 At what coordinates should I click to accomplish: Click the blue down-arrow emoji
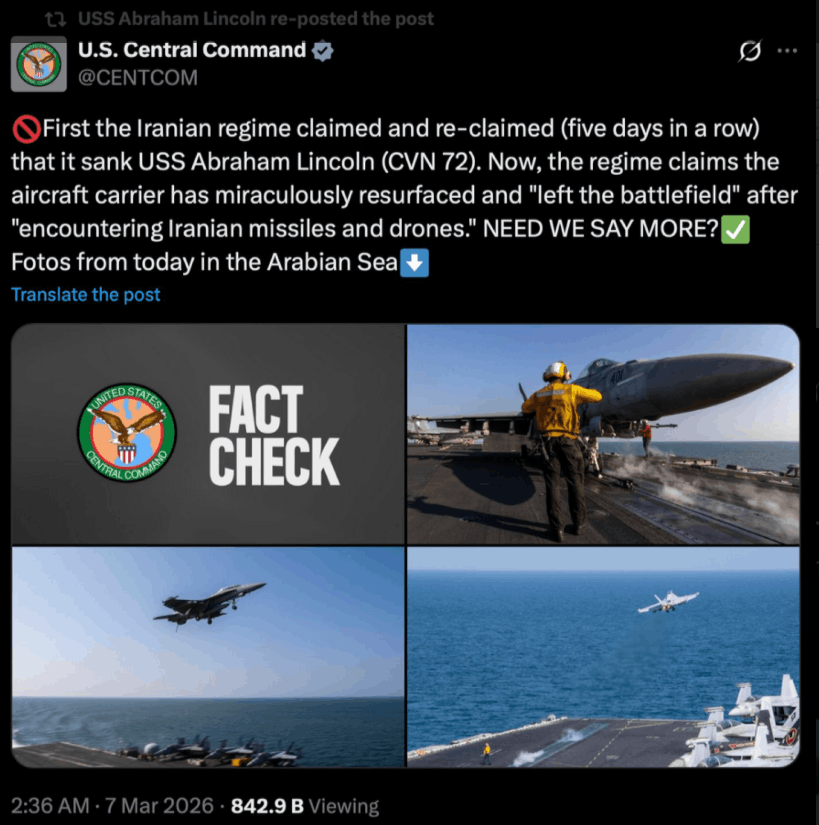(414, 263)
